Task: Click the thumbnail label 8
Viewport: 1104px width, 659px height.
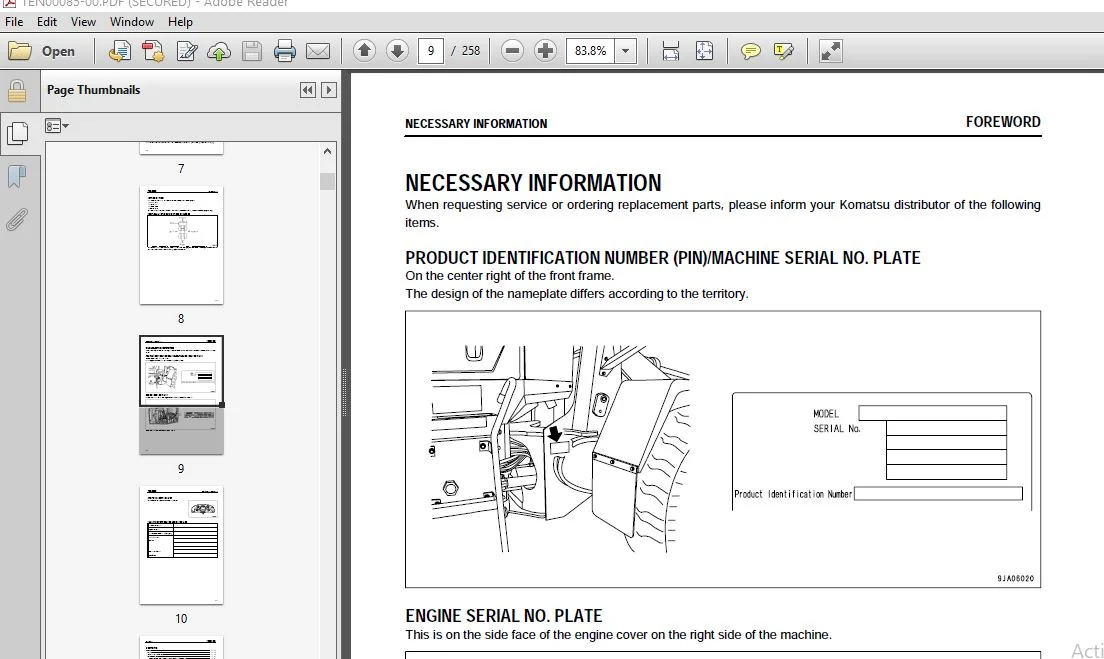Action: [x=181, y=319]
